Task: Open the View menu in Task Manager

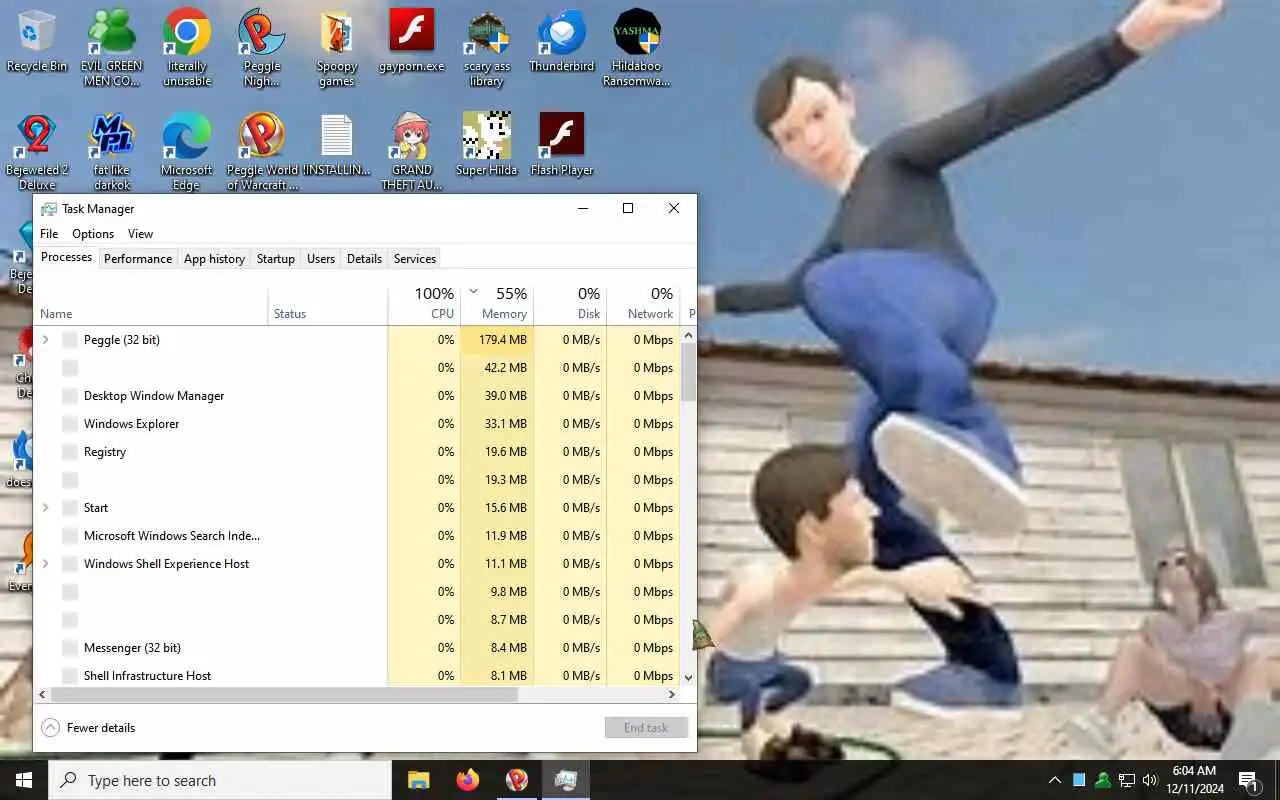Action: [x=140, y=234]
